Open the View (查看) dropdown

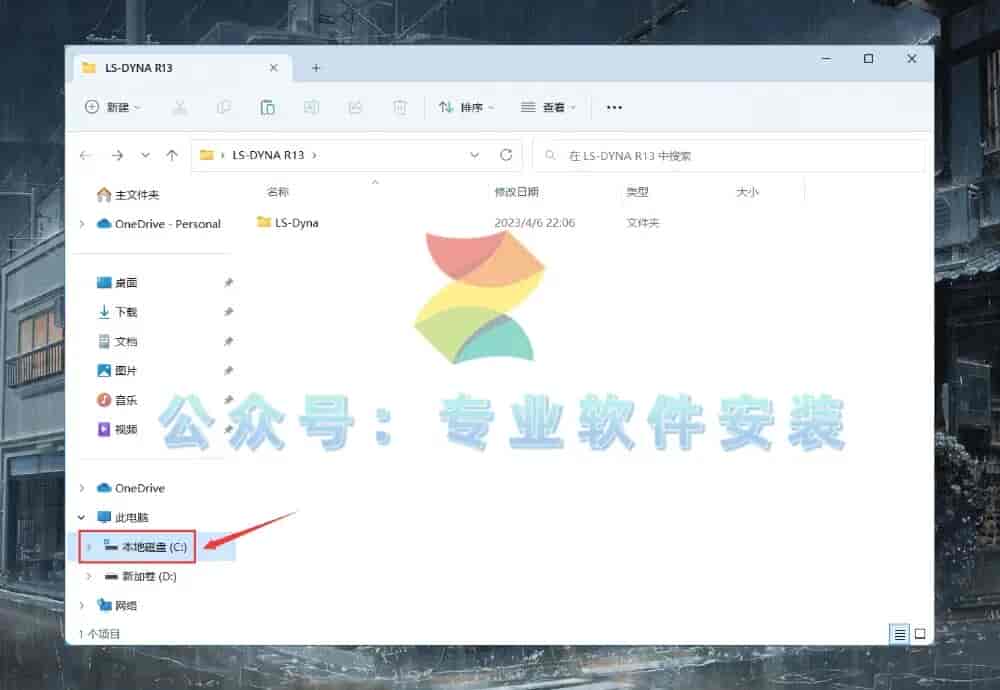pos(548,107)
